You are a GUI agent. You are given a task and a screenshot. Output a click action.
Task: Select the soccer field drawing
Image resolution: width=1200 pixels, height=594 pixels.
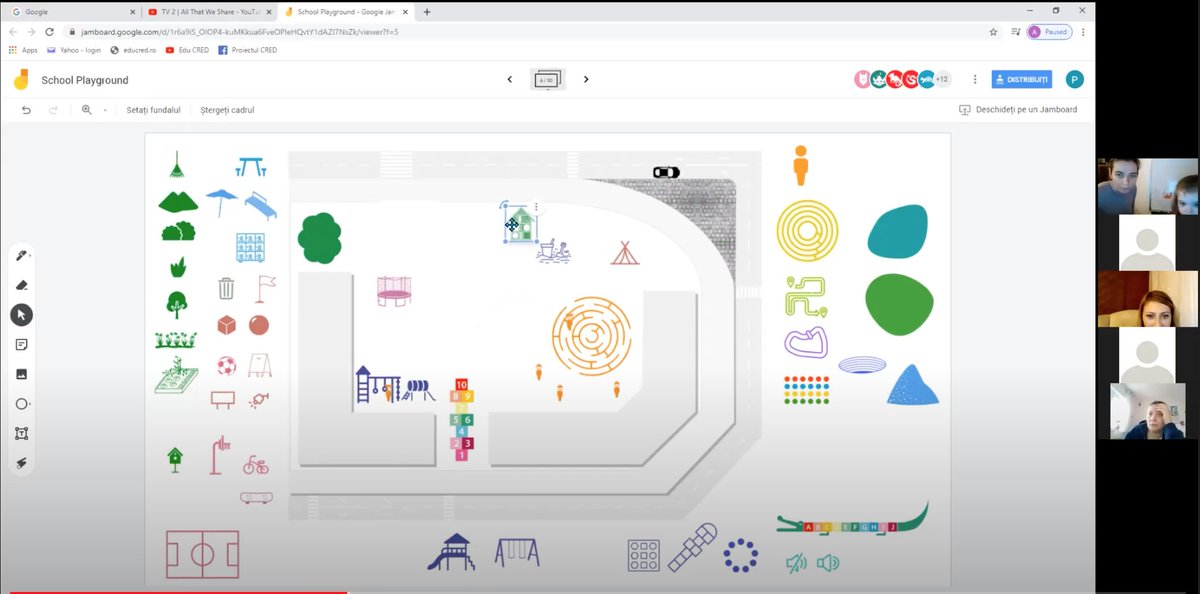click(x=203, y=554)
